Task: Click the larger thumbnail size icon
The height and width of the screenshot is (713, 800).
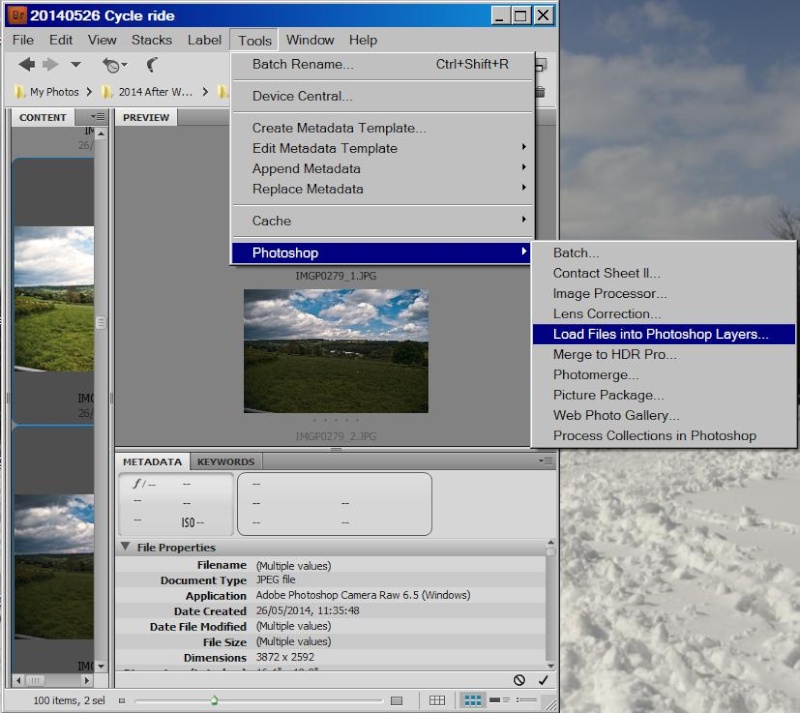Action: pyautogui.click(x=396, y=701)
